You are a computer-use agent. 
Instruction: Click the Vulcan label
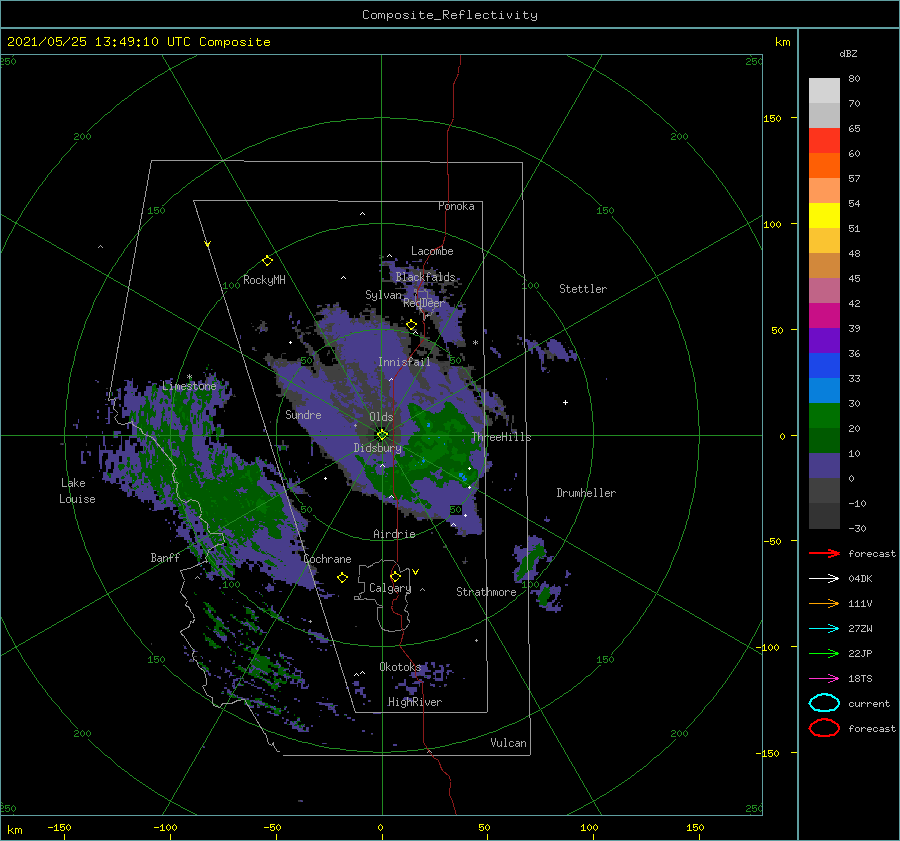pos(508,743)
